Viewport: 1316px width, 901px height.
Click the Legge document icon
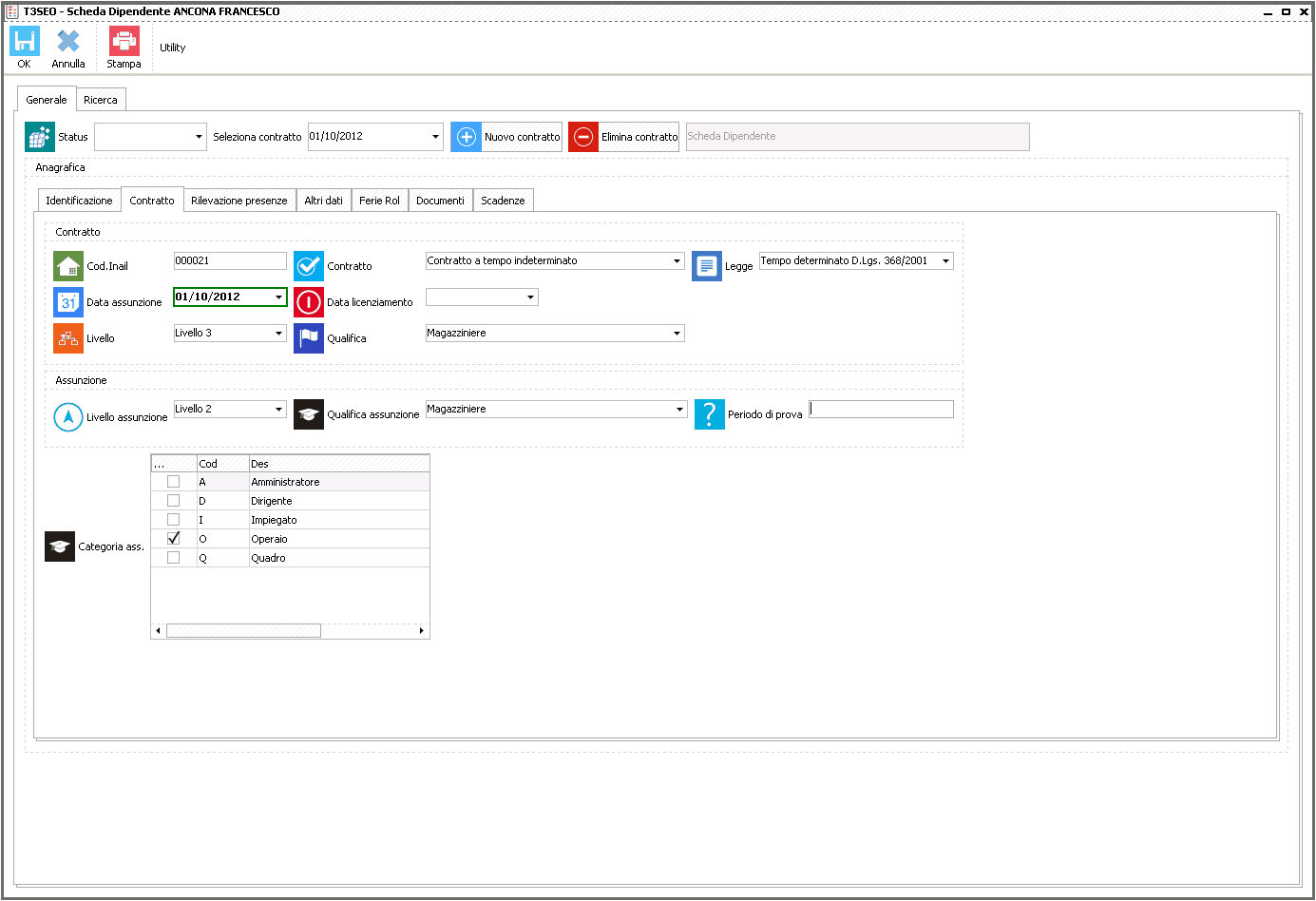707,266
